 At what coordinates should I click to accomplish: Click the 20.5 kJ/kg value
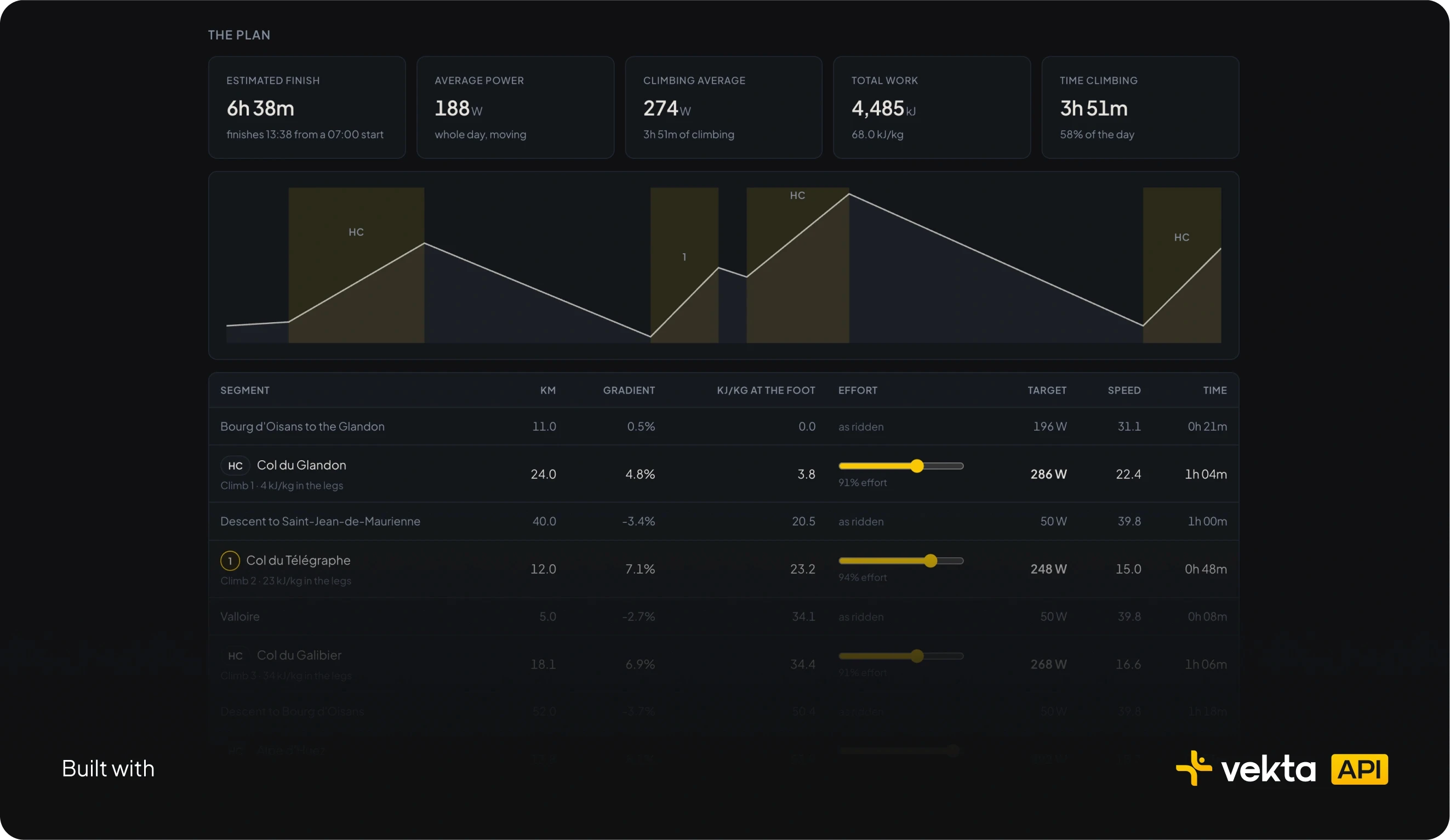click(803, 521)
